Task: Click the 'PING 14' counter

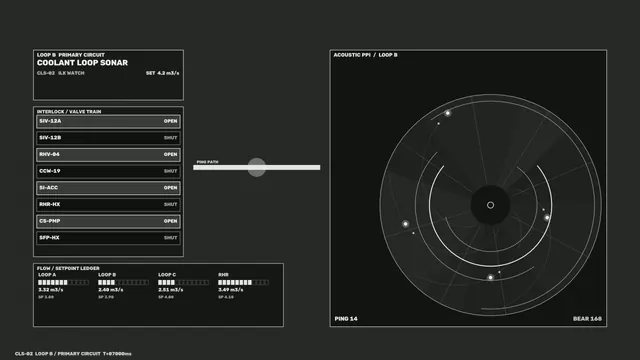Action: tap(346, 319)
